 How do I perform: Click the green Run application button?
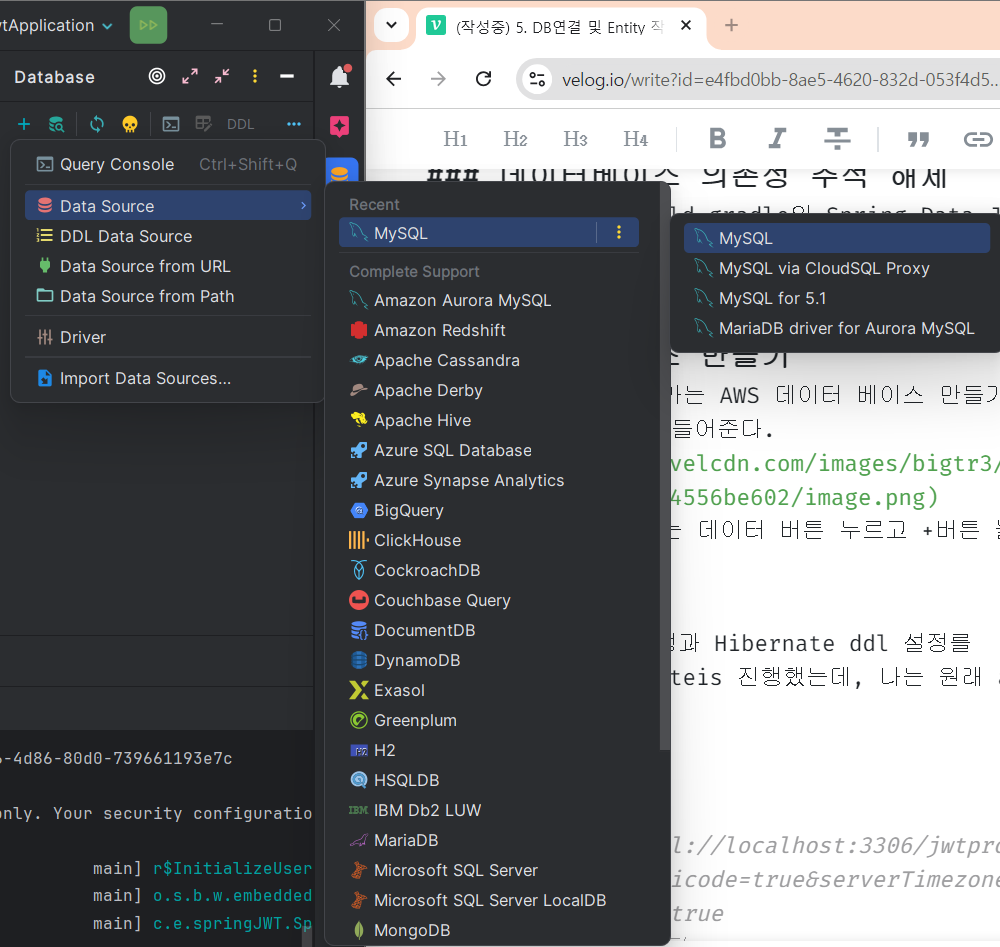(x=148, y=25)
